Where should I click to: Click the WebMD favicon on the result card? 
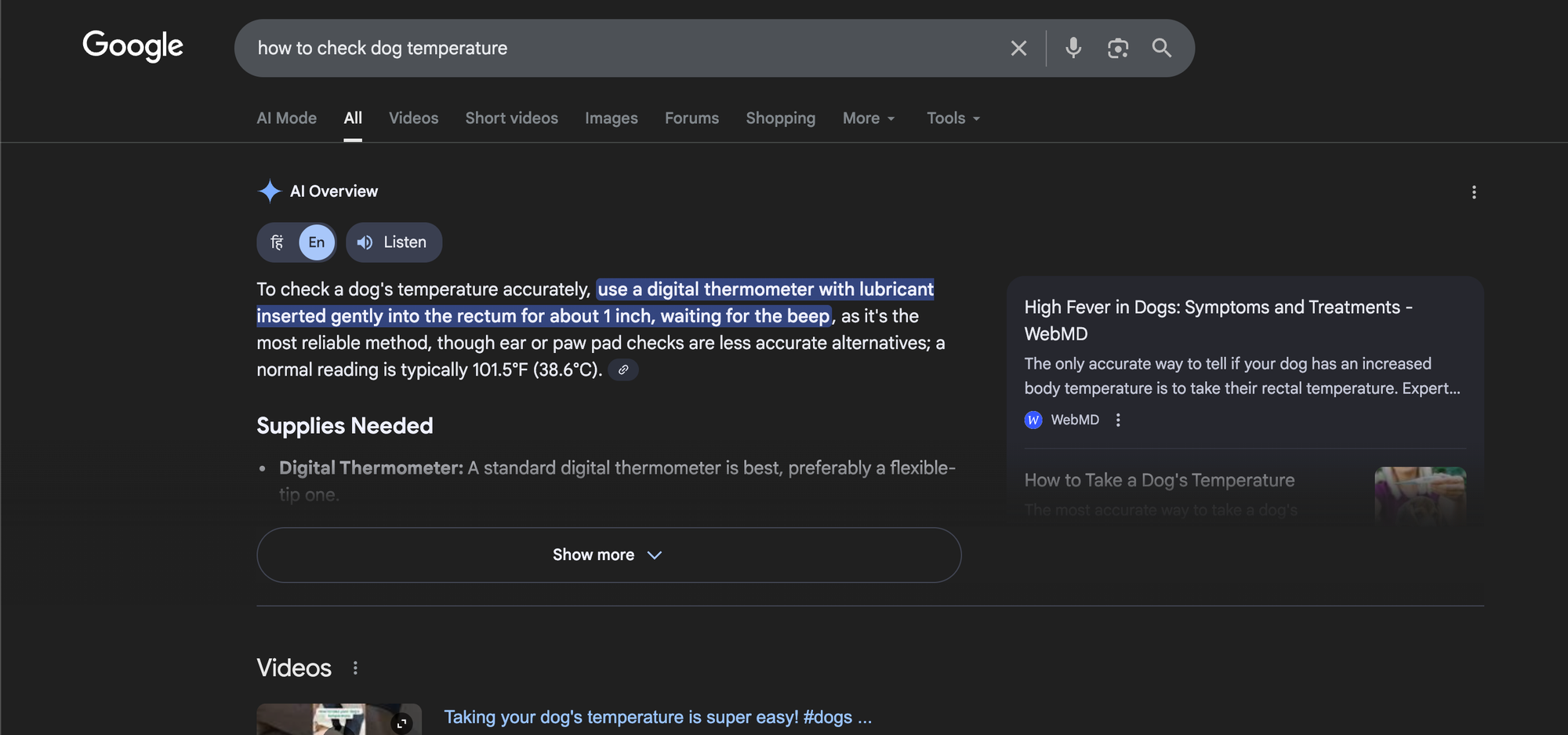[1033, 420]
